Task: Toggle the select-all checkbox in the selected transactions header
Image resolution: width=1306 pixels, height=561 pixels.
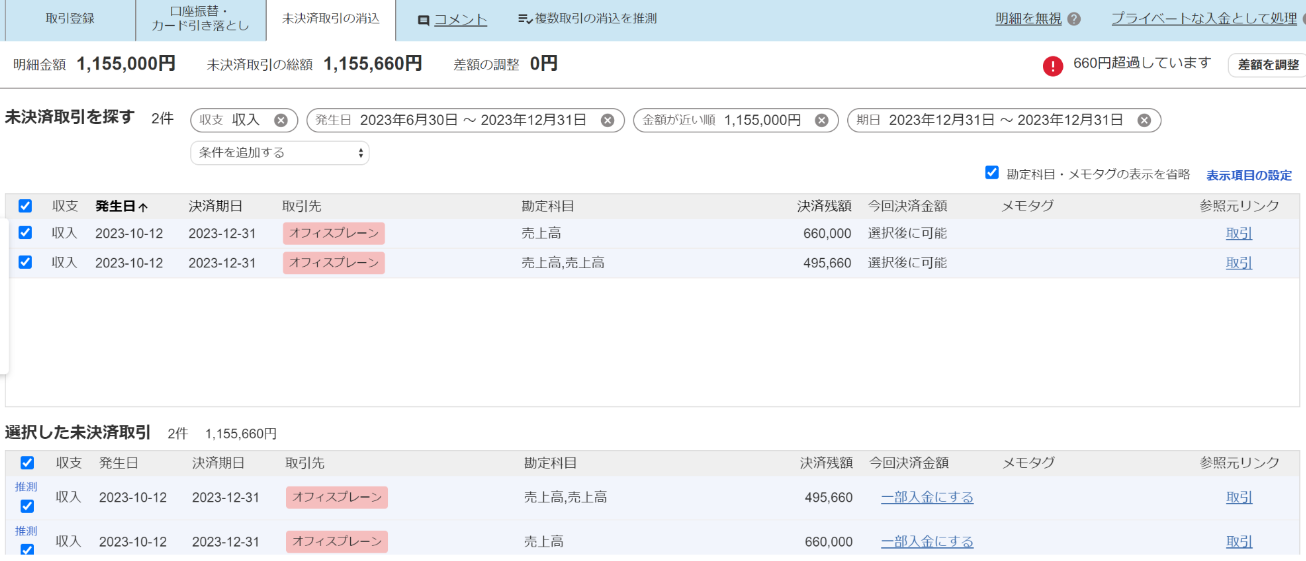Action: 27,463
